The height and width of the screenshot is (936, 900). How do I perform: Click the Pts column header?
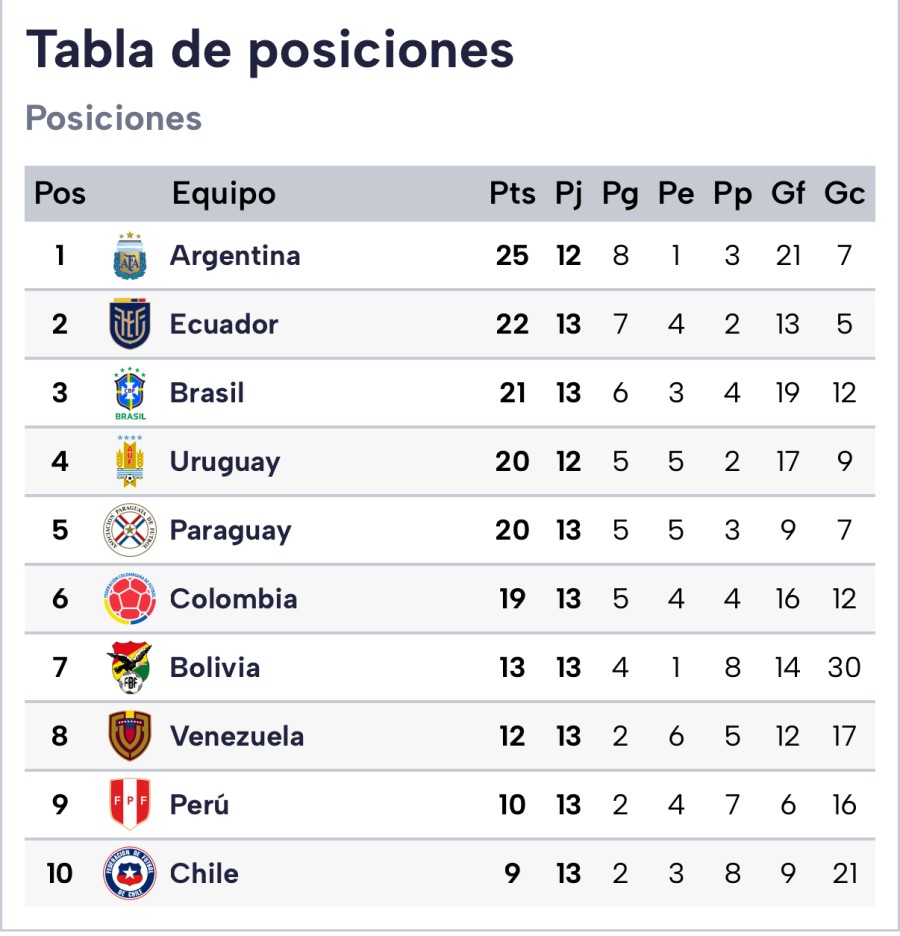(x=512, y=193)
